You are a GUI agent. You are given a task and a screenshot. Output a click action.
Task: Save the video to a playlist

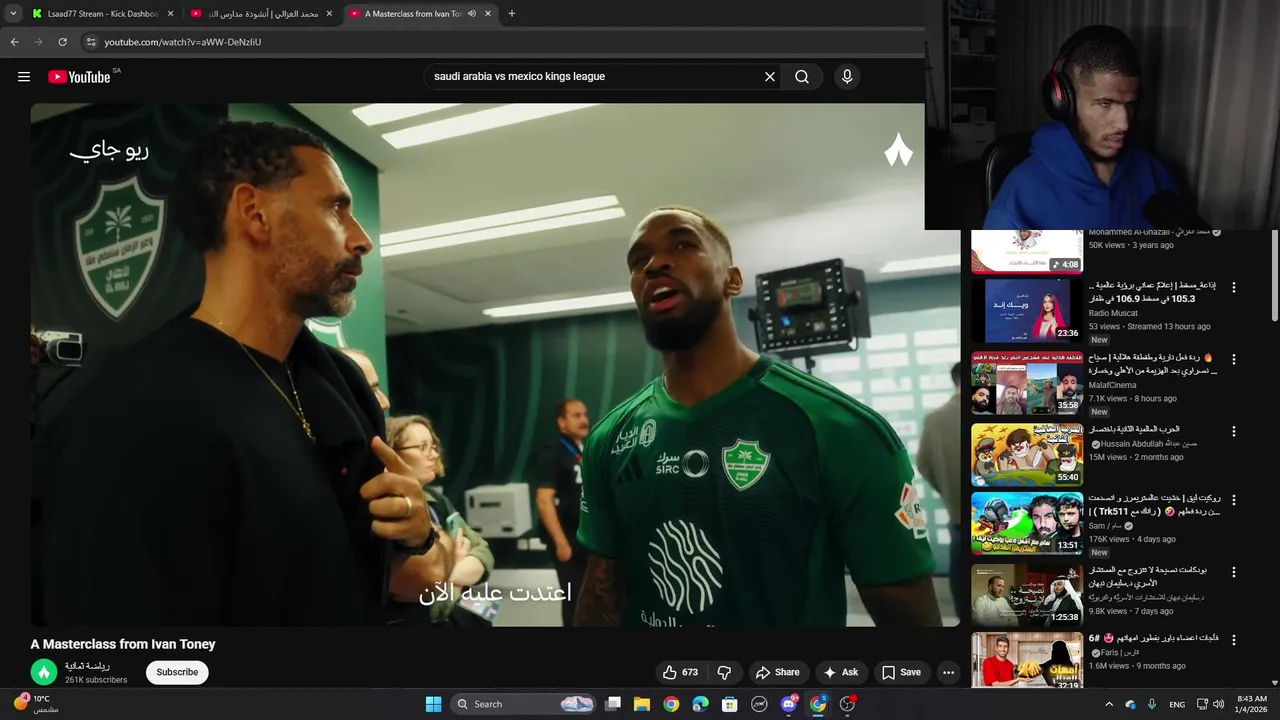point(901,672)
